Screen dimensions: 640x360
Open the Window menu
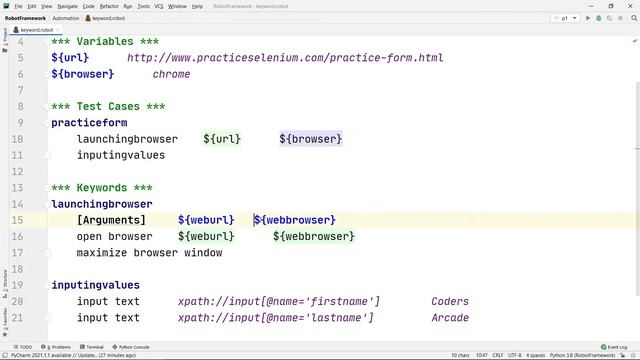[x=177, y=7]
